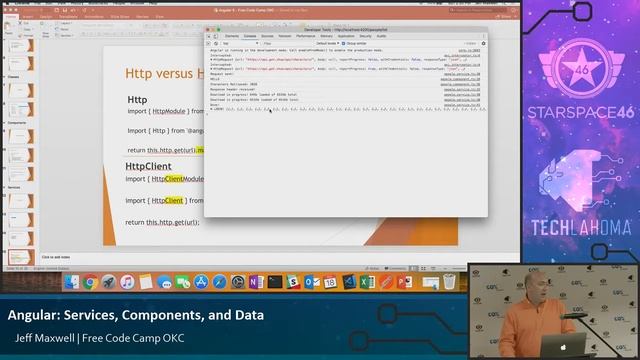
Task: Switch to PowerPoint via Dock icon
Action: (x=404, y=282)
